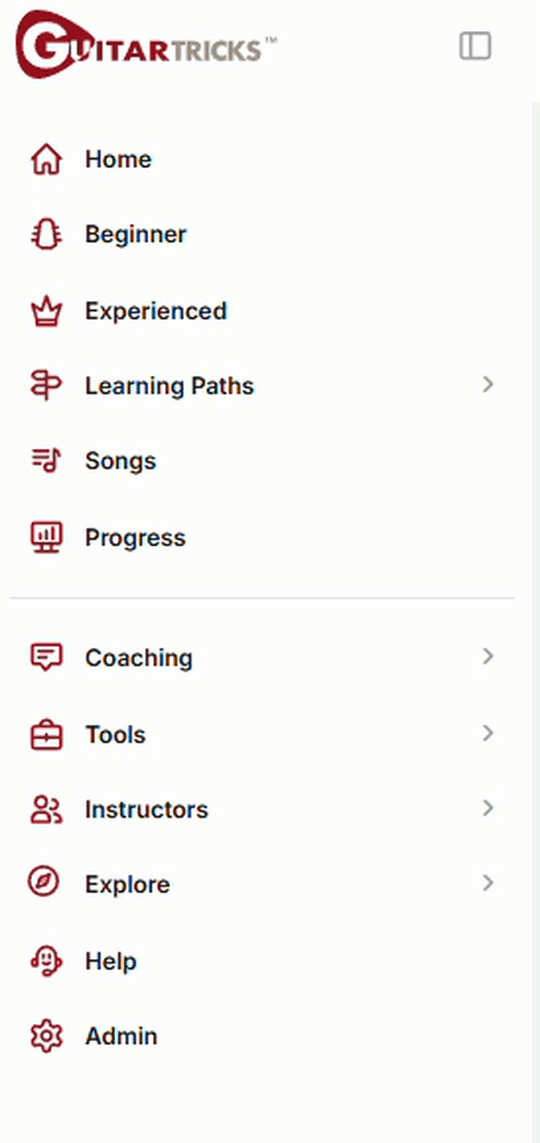Image resolution: width=540 pixels, height=1143 pixels.
Task: Expand the Learning Paths chevron
Action: [x=488, y=384]
